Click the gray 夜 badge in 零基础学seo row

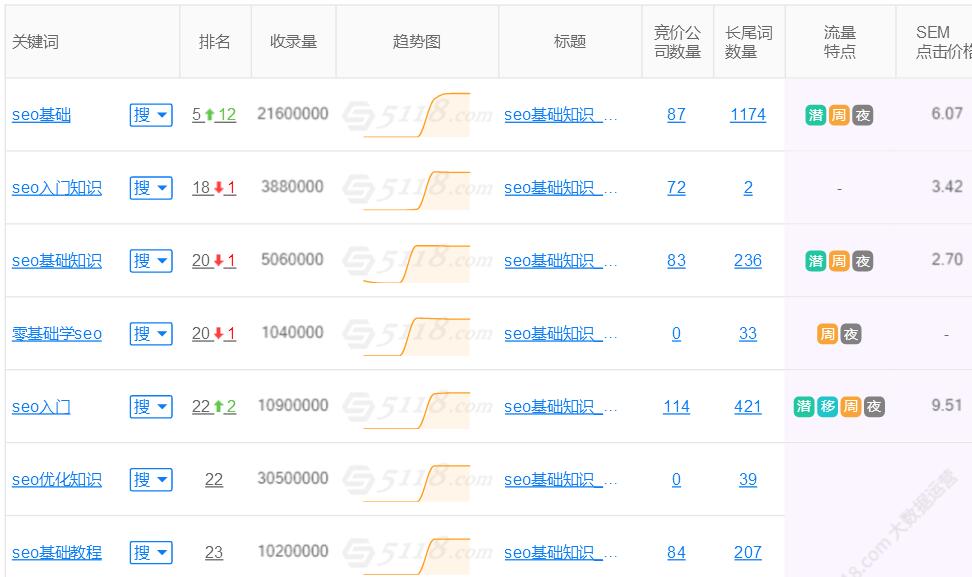pos(850,334)
